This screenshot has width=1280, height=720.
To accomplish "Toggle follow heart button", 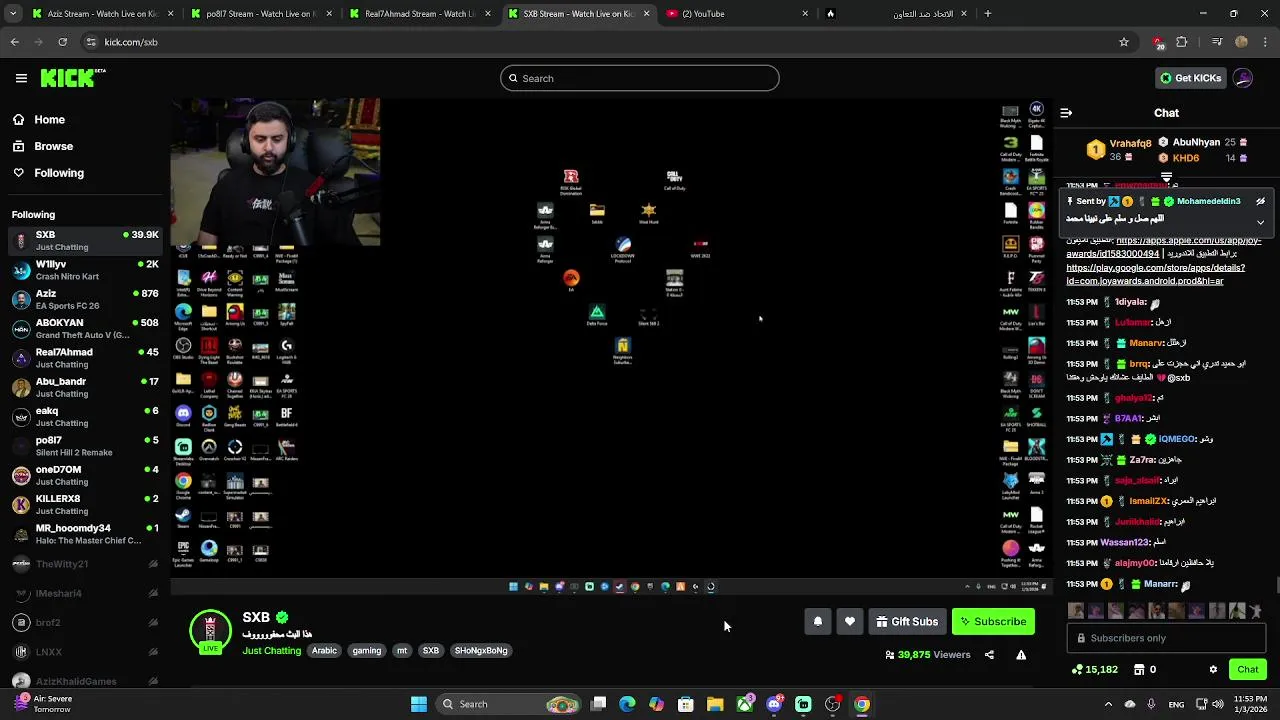I will [849, 622].
